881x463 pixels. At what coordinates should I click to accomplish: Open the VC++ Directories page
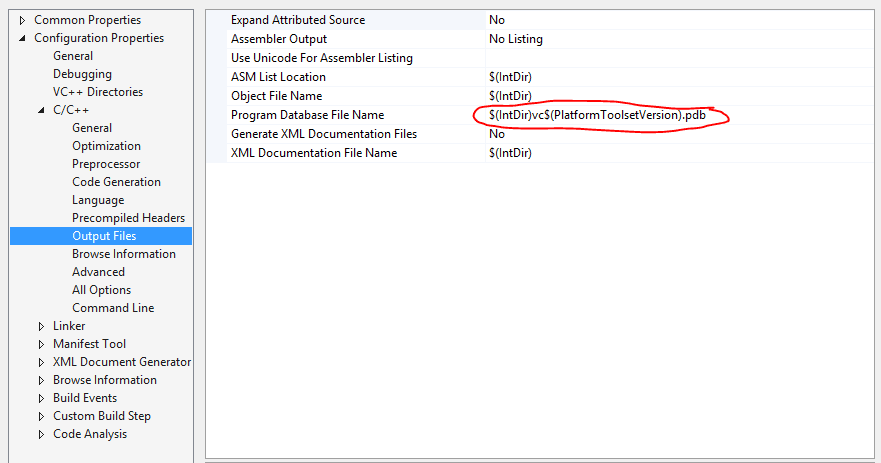pos(97,92)
